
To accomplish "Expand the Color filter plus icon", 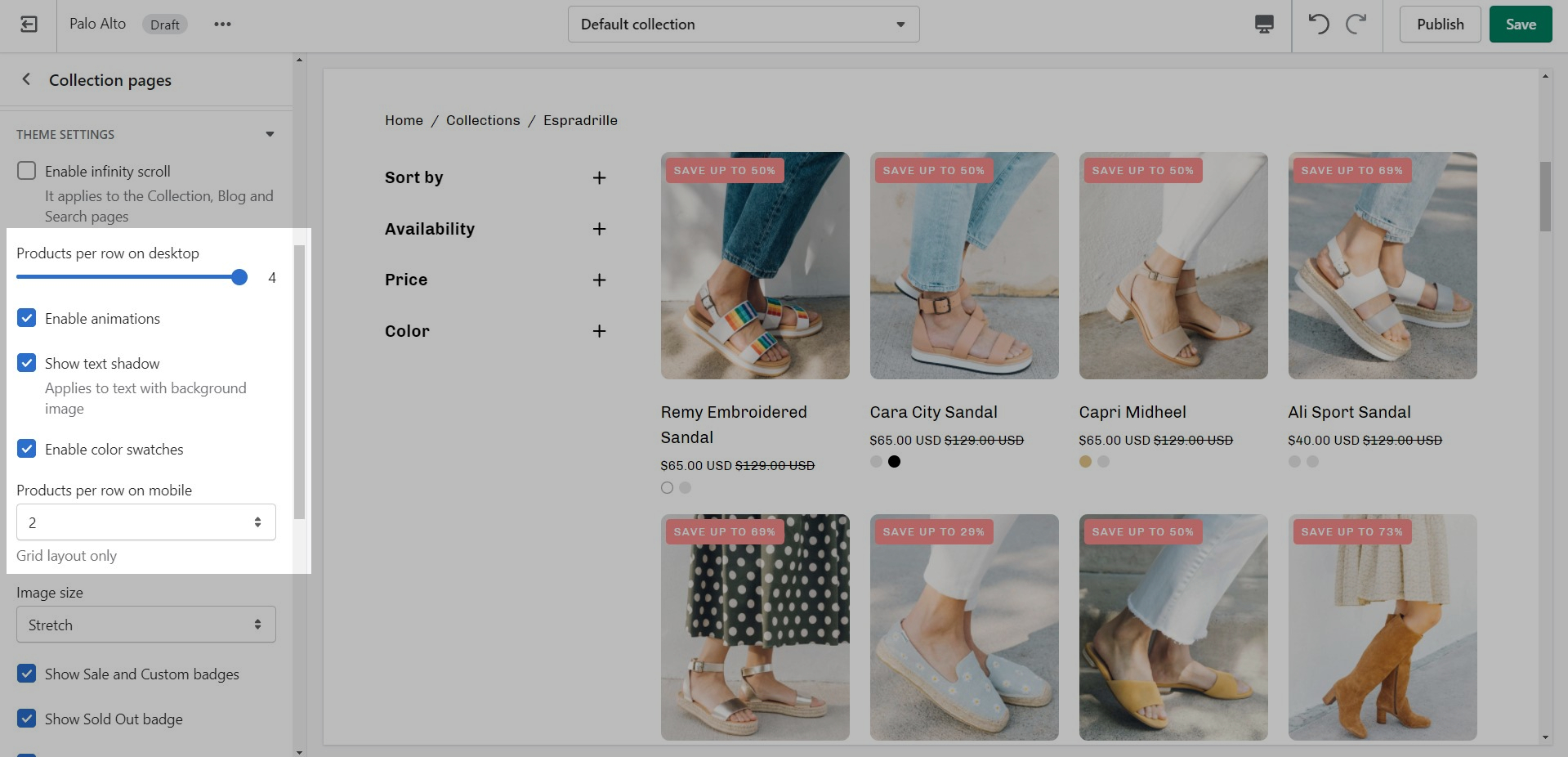I will 599,331.
